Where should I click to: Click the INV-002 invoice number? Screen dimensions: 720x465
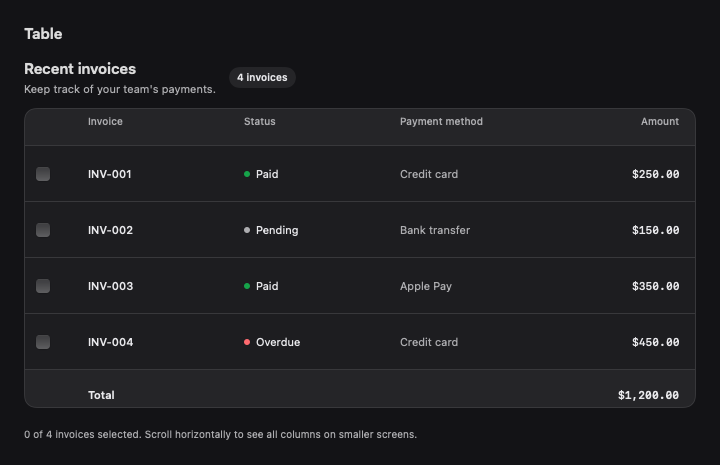coord(110,230)
